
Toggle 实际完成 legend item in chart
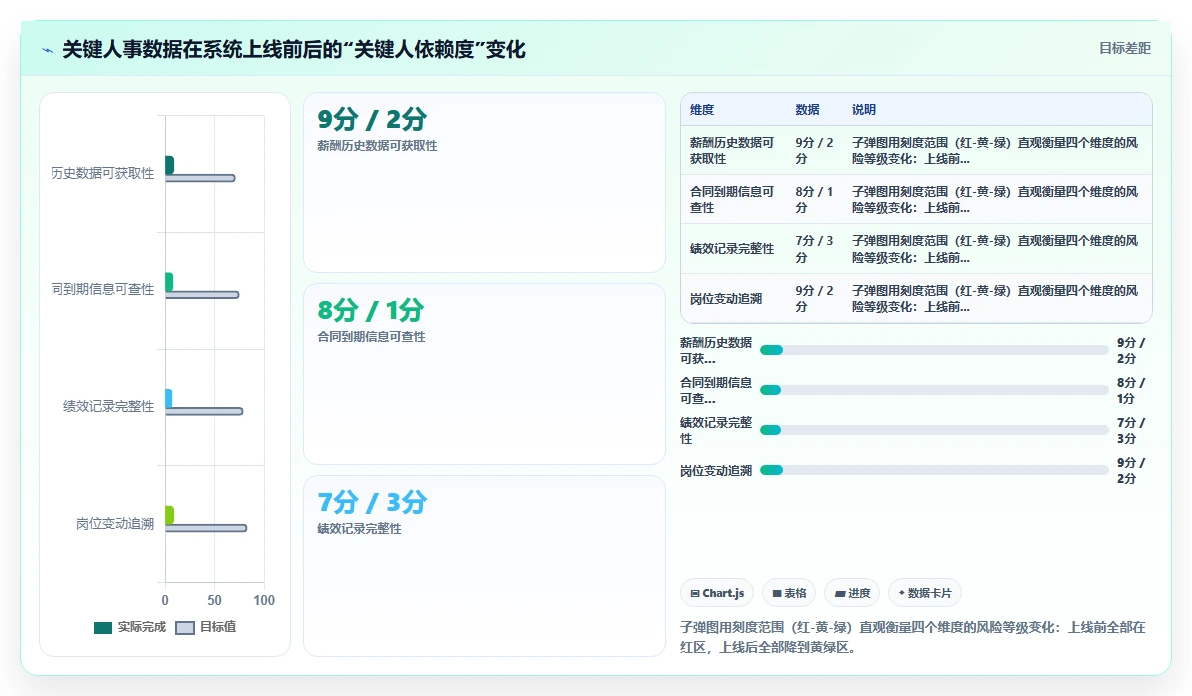[x=129, y=627]
